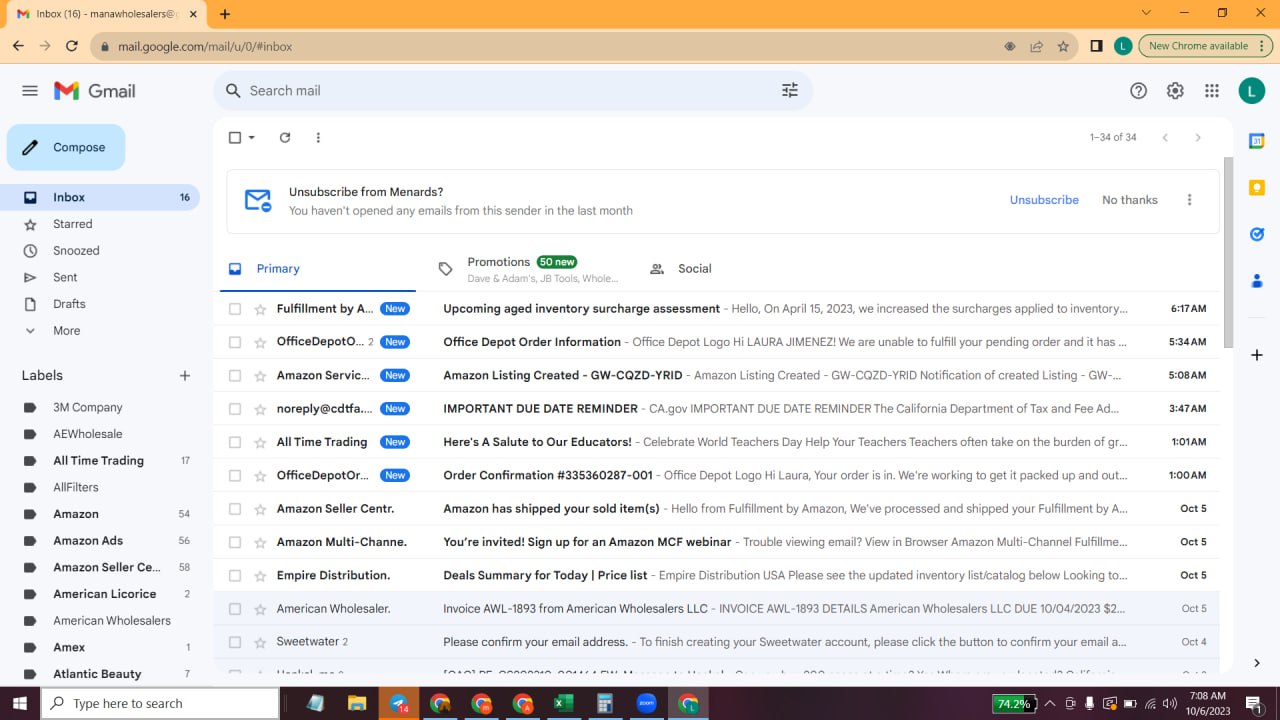Select the Office Depot Order Information checkbox

235,342
